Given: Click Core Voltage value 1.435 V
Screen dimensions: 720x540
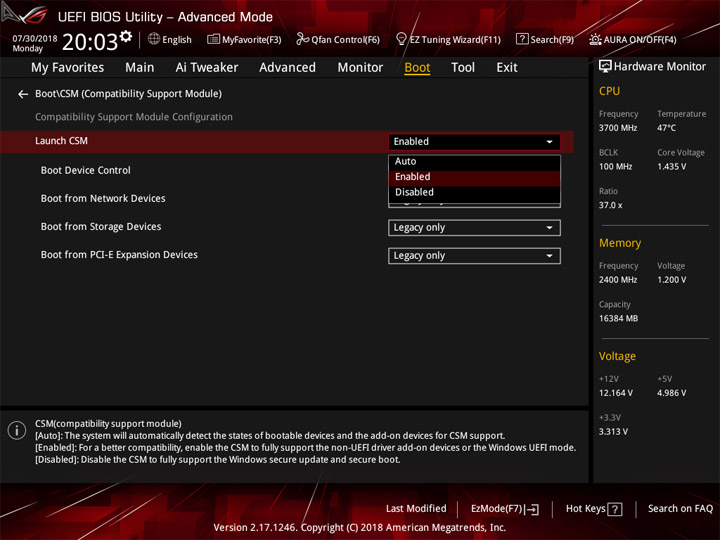Looking at the screenshot, I should pos(672,167).
